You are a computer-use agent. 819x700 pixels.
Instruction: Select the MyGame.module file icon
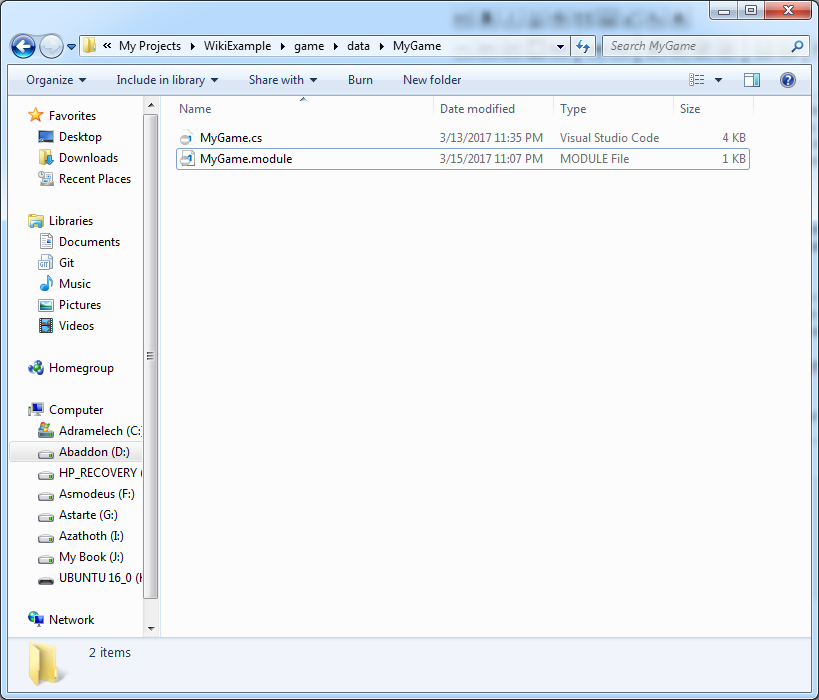[x=186, y=159]
